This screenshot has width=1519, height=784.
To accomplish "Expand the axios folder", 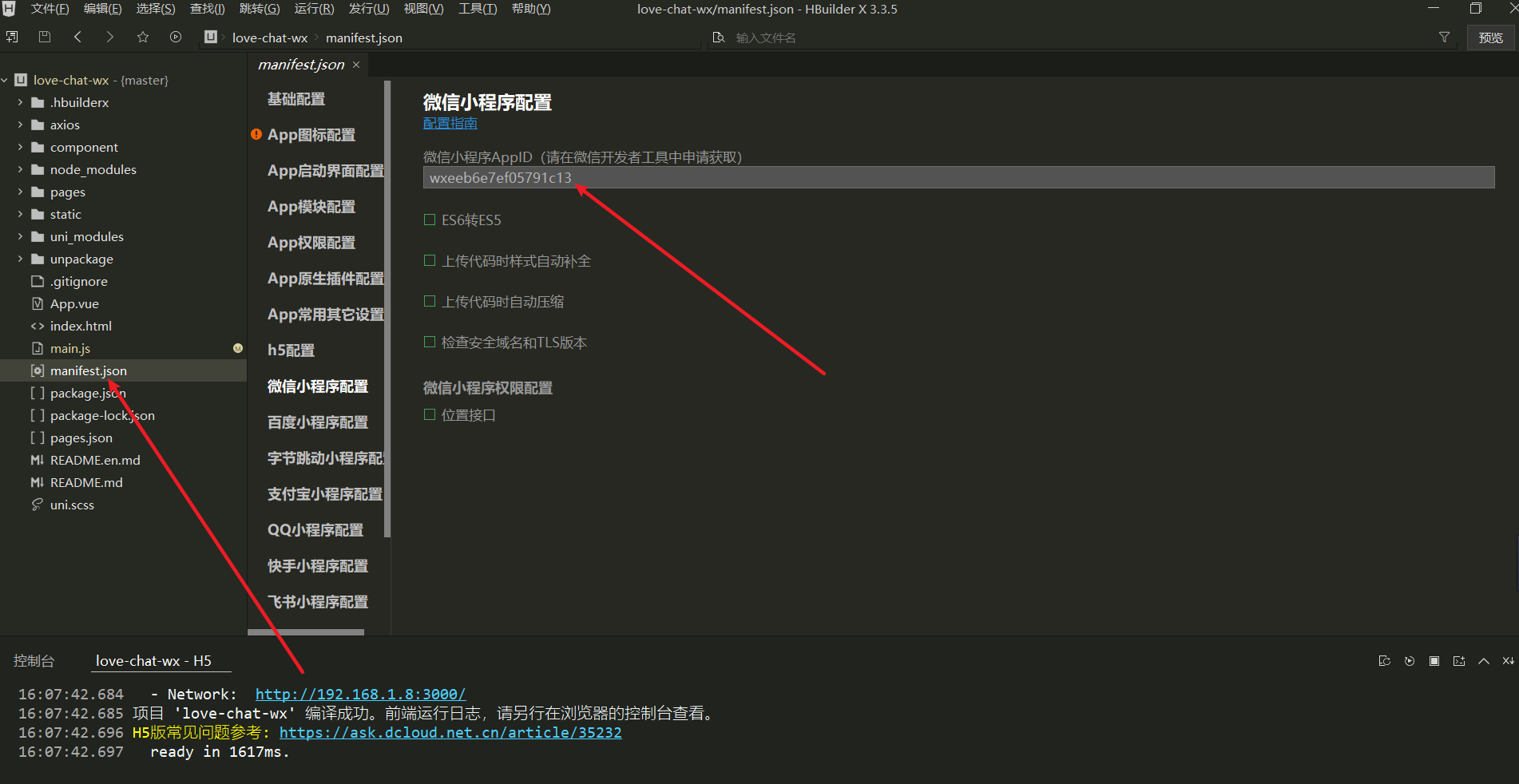I will [x=20, y=125].
